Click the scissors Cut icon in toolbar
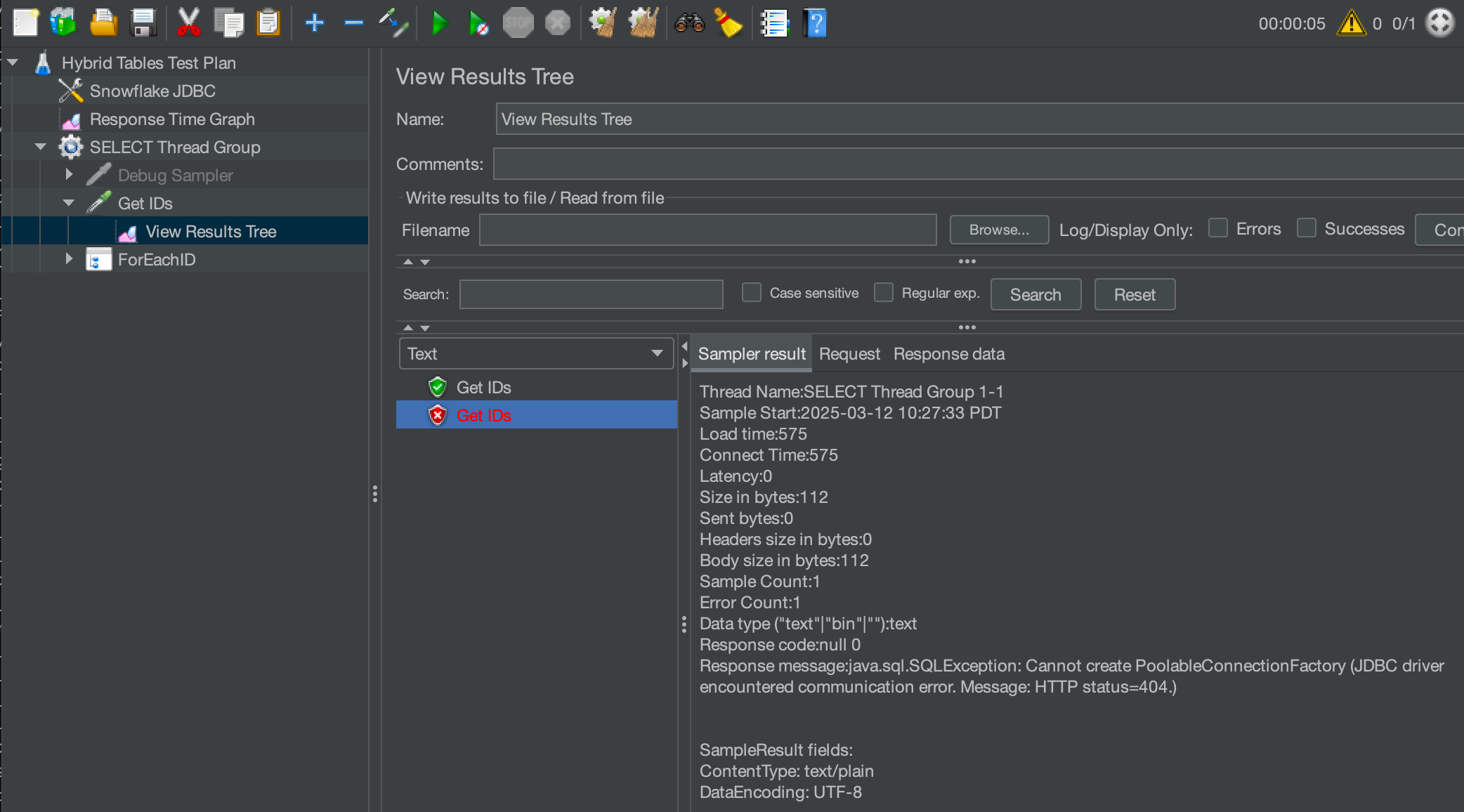Viewport: 1464px width, 812px height. 188,23
